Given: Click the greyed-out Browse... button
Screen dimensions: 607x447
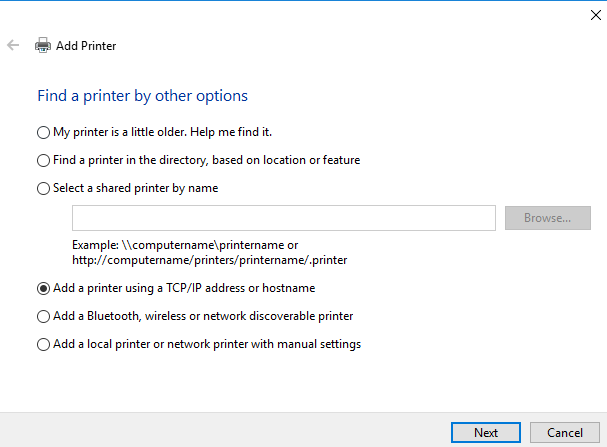Looking at the screenshot, I should tap(548, 218).
